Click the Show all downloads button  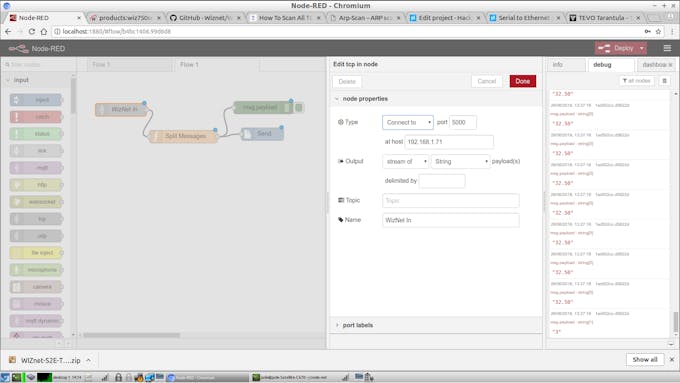pyautogui.click(x=644, y=360)
